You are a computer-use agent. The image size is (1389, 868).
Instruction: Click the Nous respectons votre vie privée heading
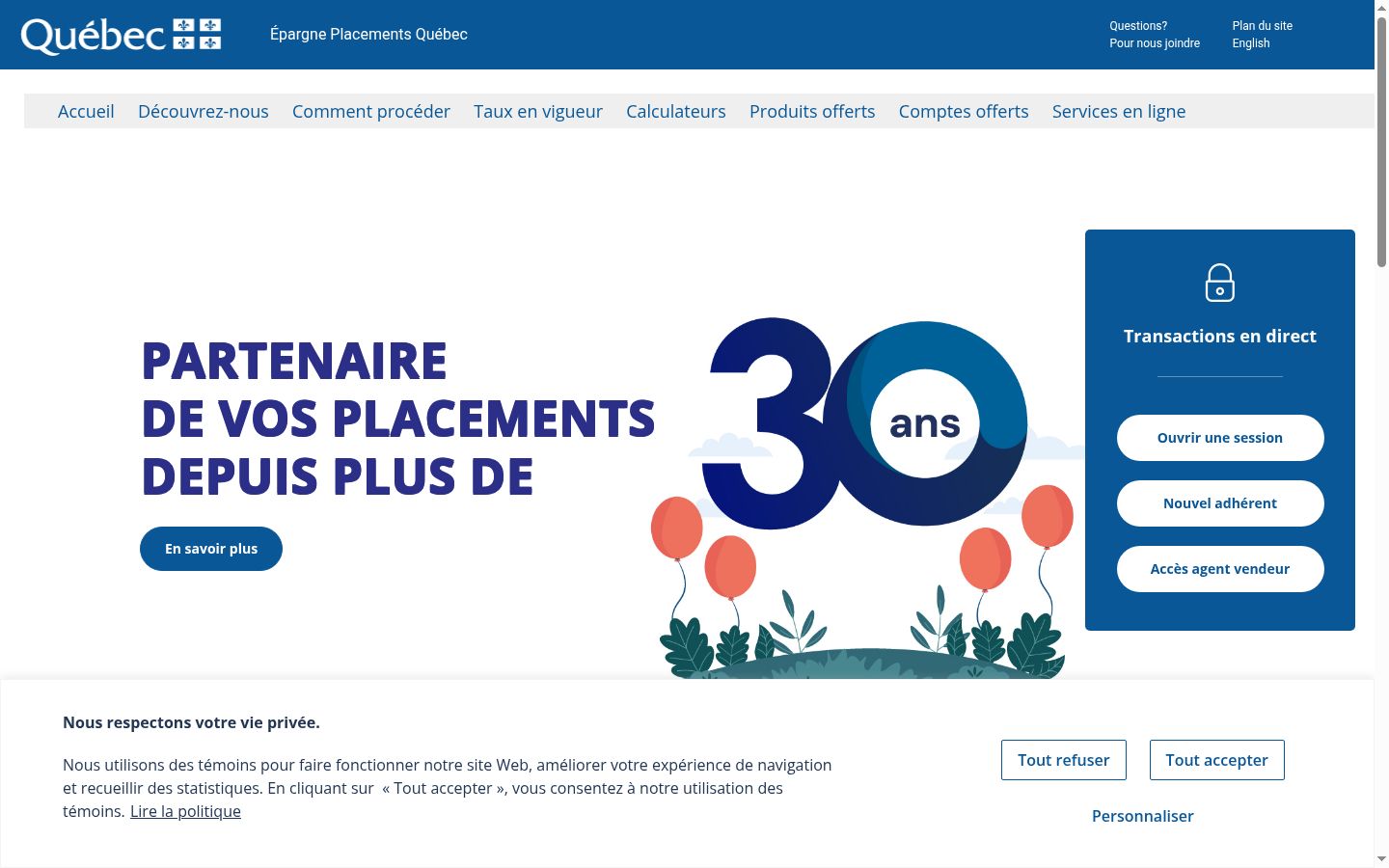pyautogui.click(x=191, y=722)
